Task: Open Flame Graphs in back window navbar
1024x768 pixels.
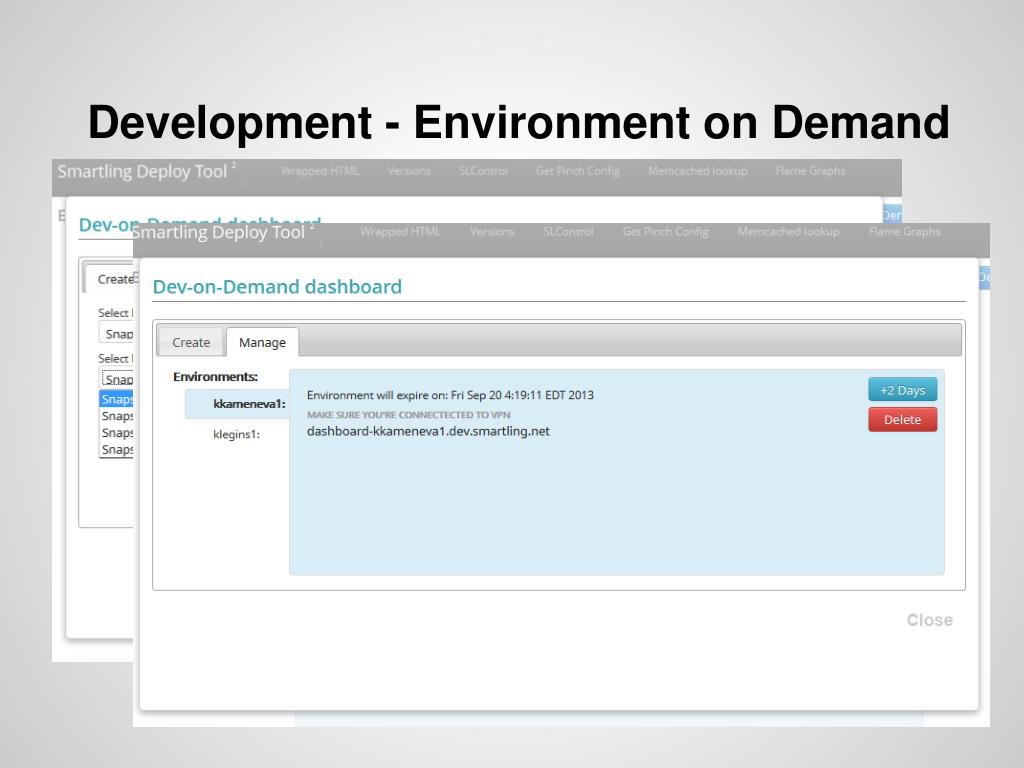Action: tap(810, 171)
